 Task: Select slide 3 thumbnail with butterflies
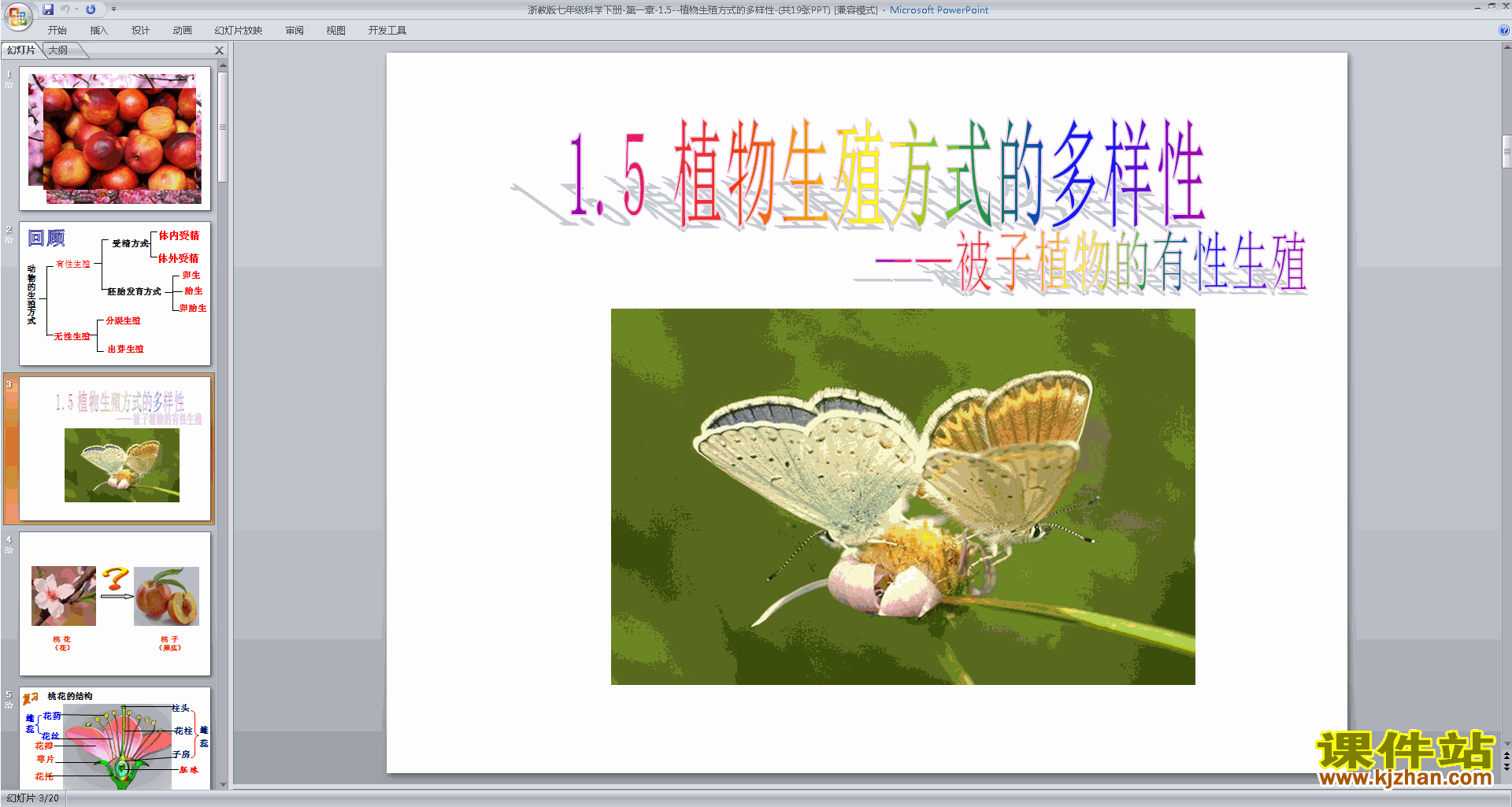pos(115,449)
